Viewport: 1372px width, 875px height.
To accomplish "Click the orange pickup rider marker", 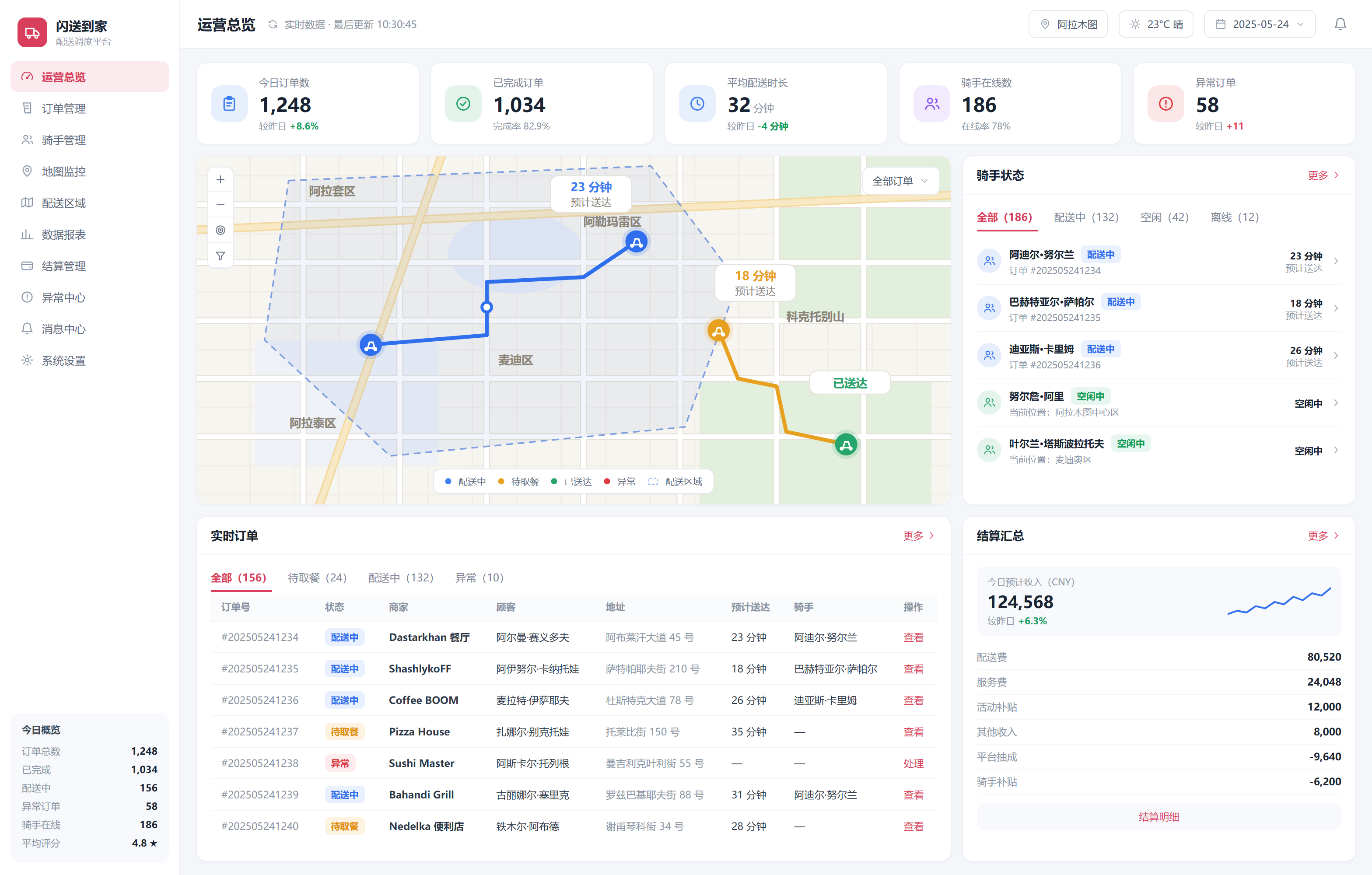I will pyautogui.click(x=718, y=330).
